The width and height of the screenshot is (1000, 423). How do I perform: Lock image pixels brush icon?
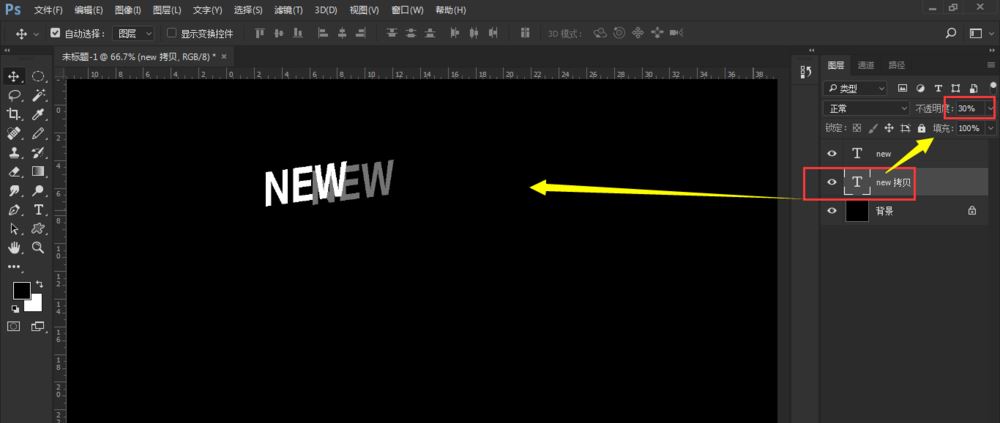[x=873, y=128]
